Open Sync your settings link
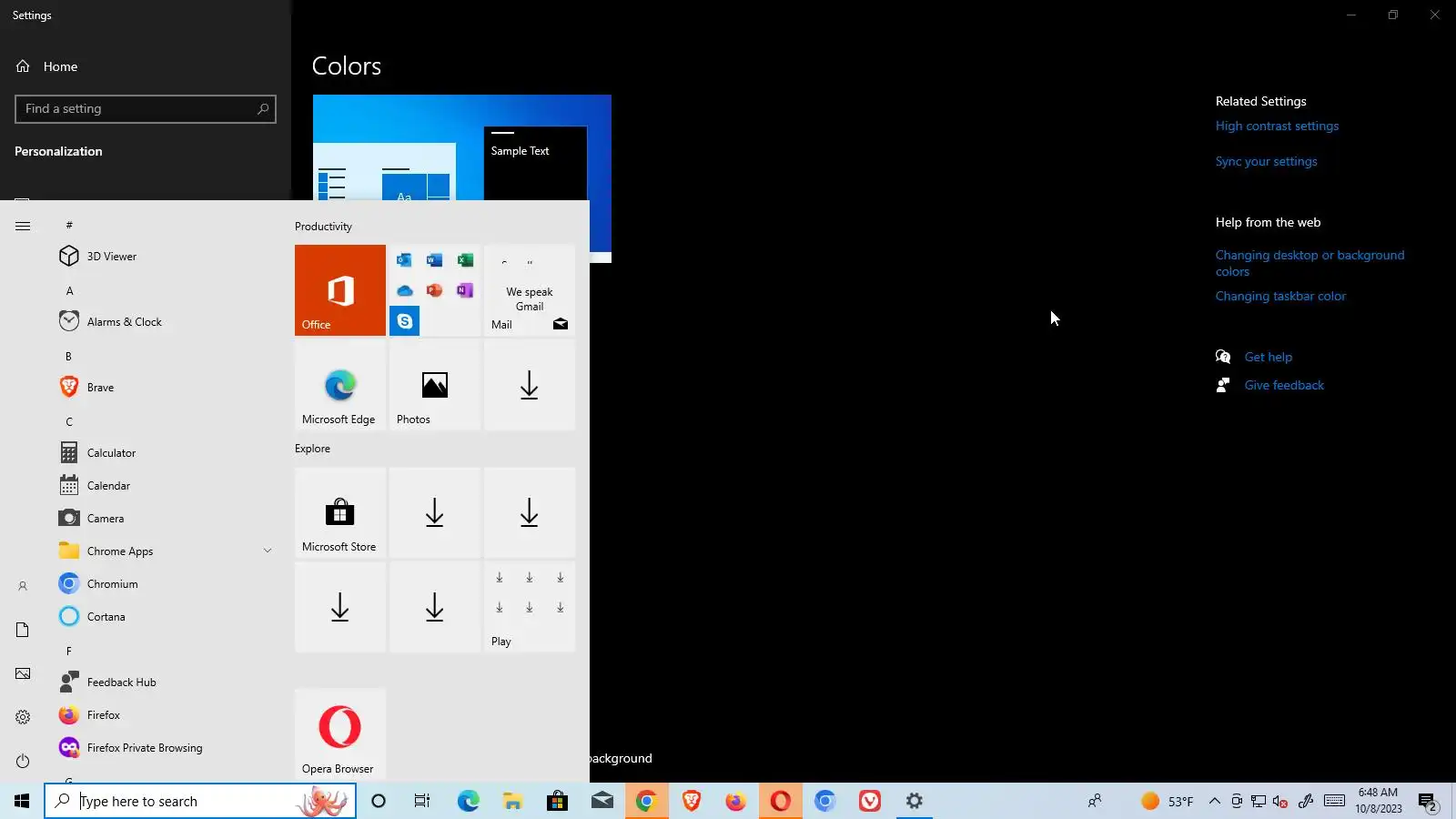This screenshot has height=819, width=1456. [x=1266, y=162]
